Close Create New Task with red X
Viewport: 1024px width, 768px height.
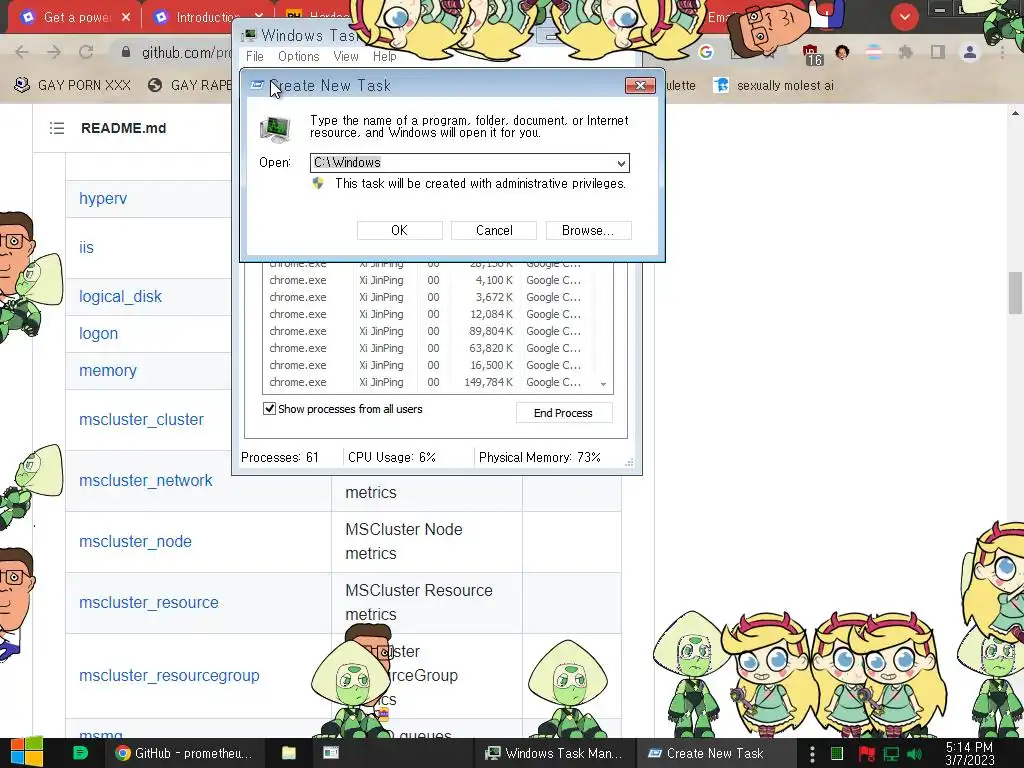pyautogui.click(x=640, y=86)
